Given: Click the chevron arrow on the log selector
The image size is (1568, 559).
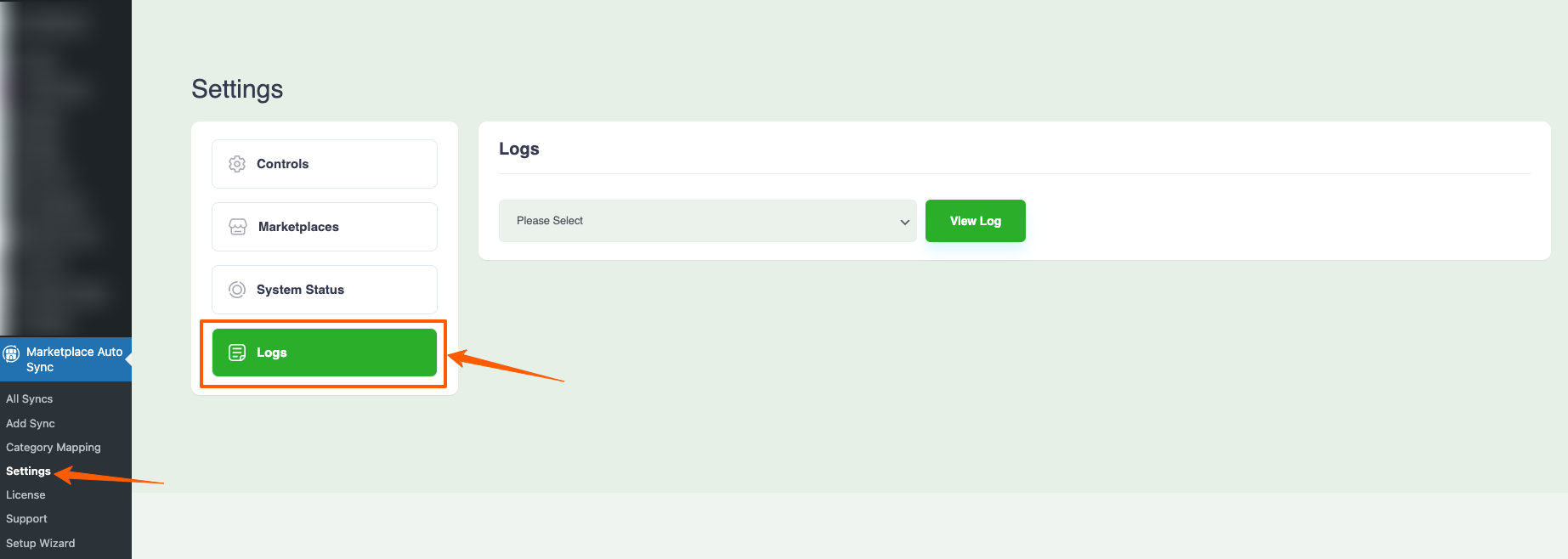Looking at the screenshot, I should 904,222.
